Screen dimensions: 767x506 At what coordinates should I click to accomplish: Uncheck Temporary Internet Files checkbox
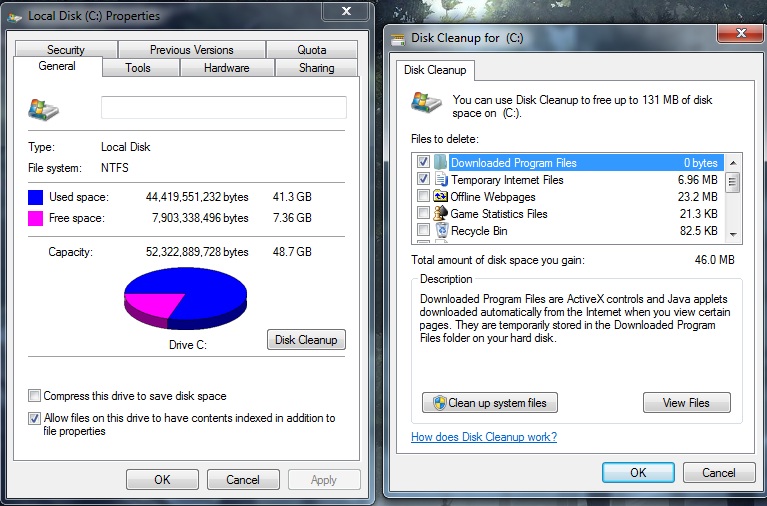tap(424, 179)
